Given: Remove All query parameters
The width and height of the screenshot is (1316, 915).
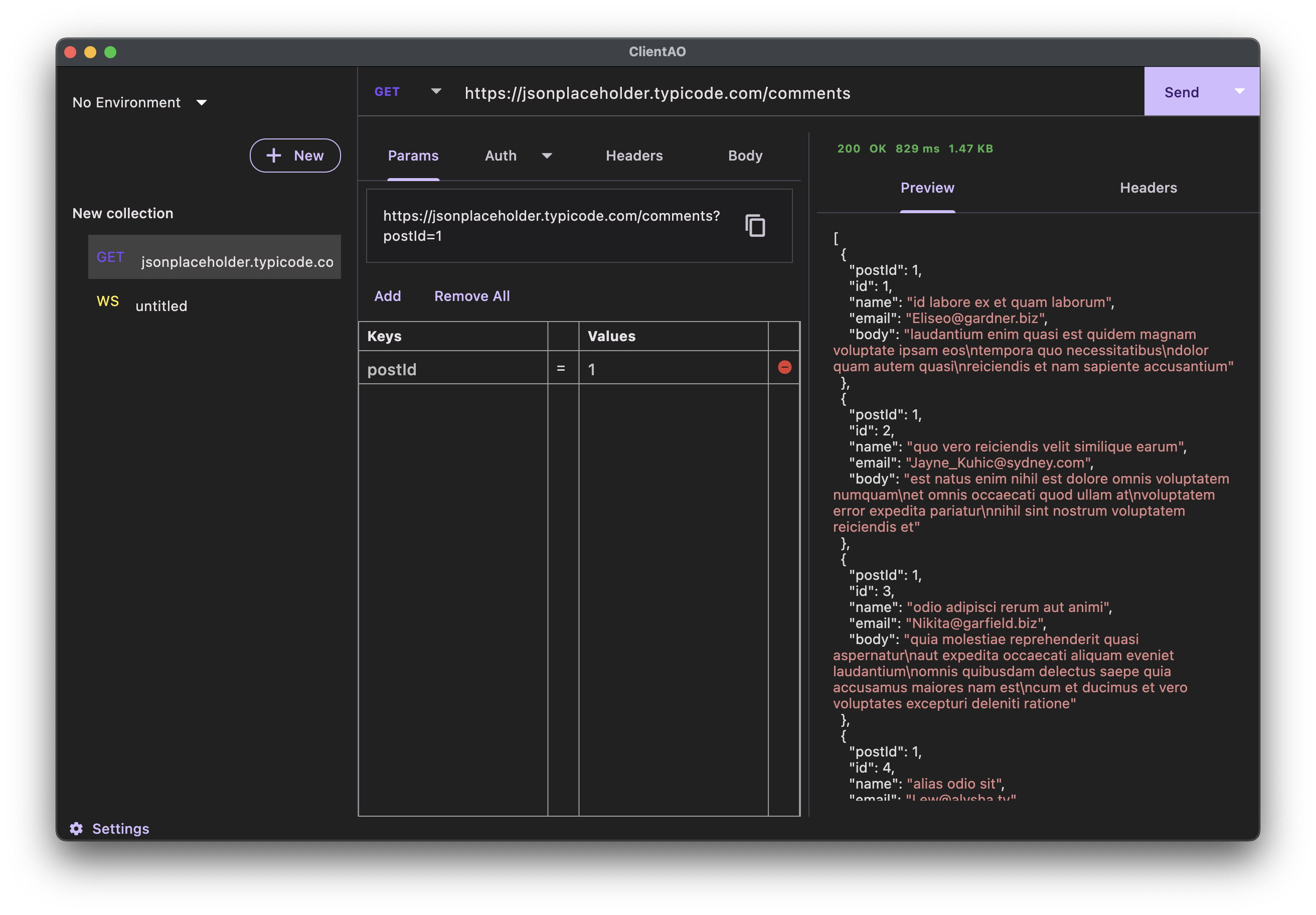Looking at the screenshot, I should [471, 296].
